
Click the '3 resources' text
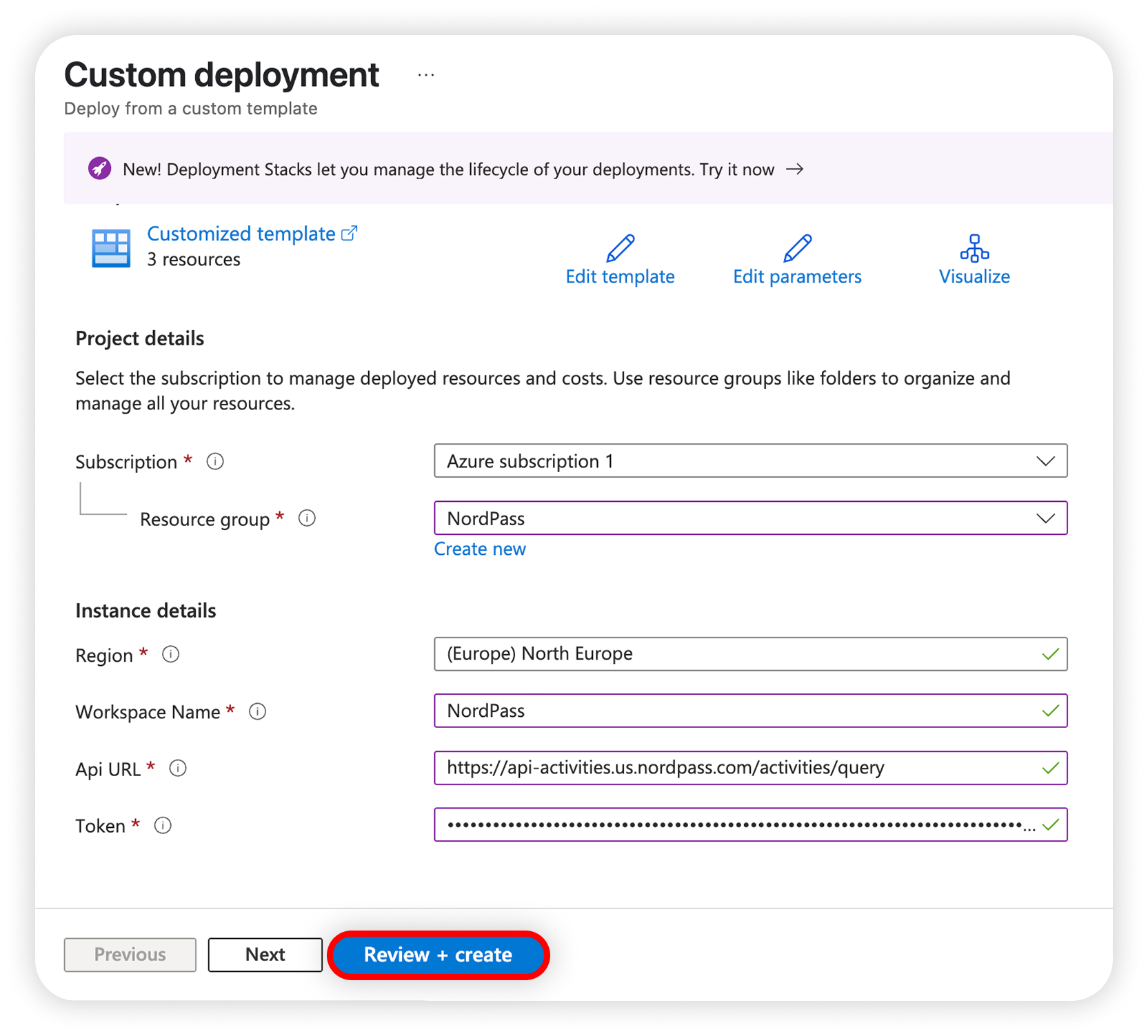coord(194,259)
